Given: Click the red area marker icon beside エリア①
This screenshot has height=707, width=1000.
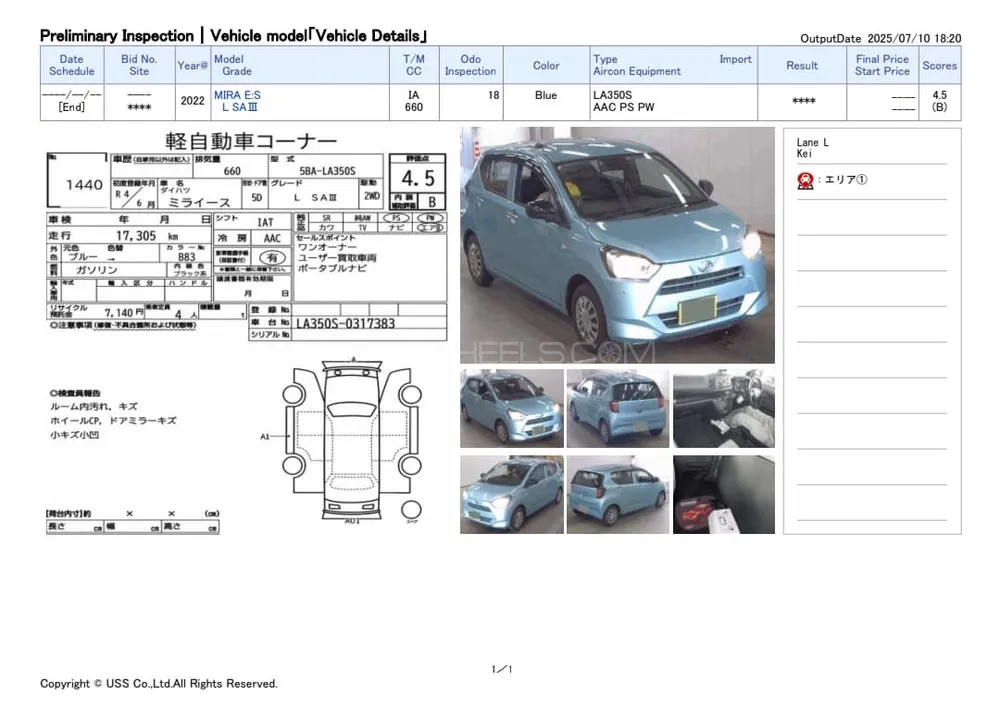Looking at the screenshot, I should click(805, 180).
